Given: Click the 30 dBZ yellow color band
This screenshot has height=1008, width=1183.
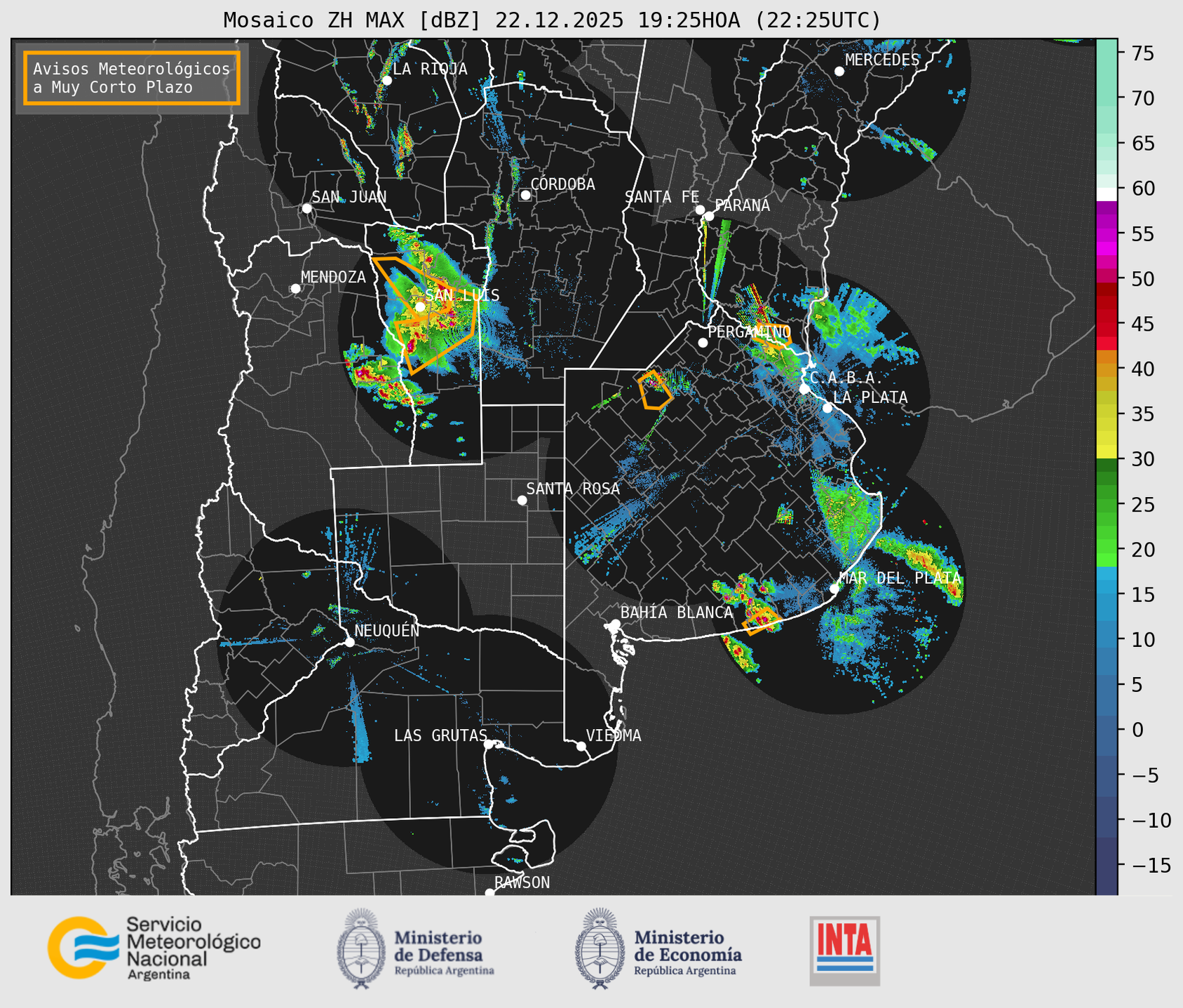Looking at the screenshot, I should tap(1107, 451).
